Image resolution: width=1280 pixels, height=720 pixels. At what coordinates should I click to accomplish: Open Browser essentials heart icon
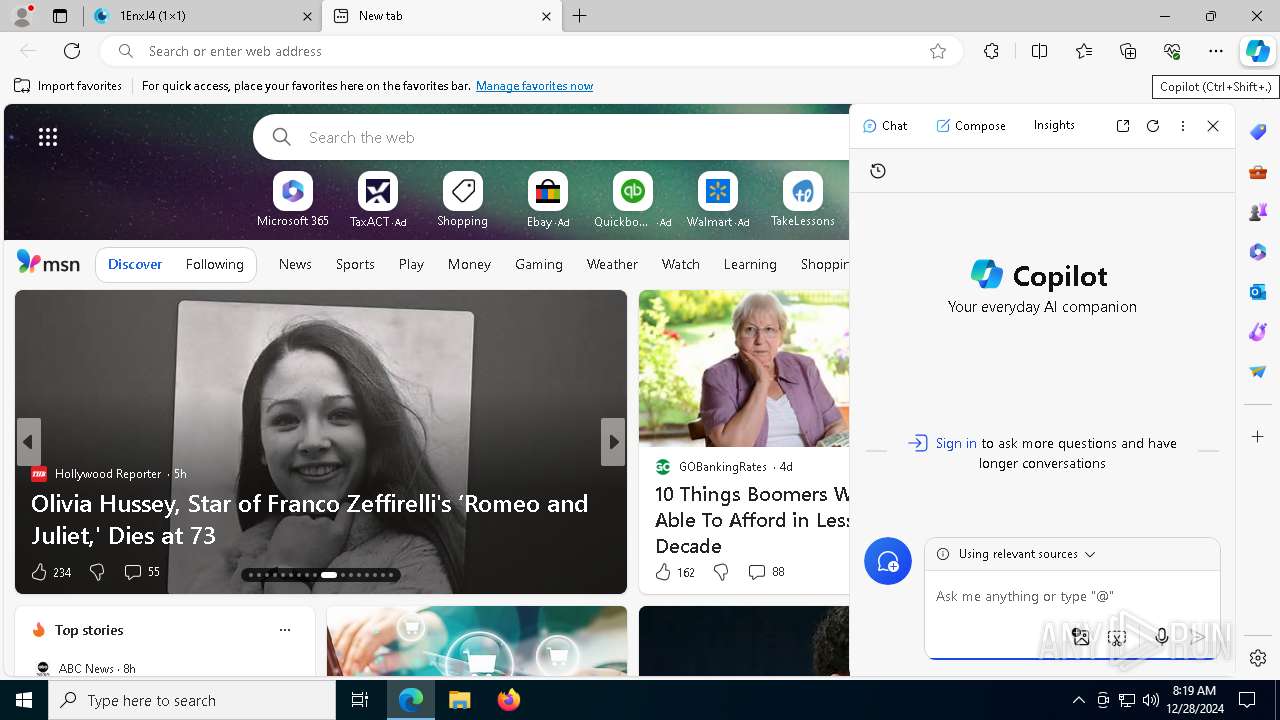(1172, 51)
